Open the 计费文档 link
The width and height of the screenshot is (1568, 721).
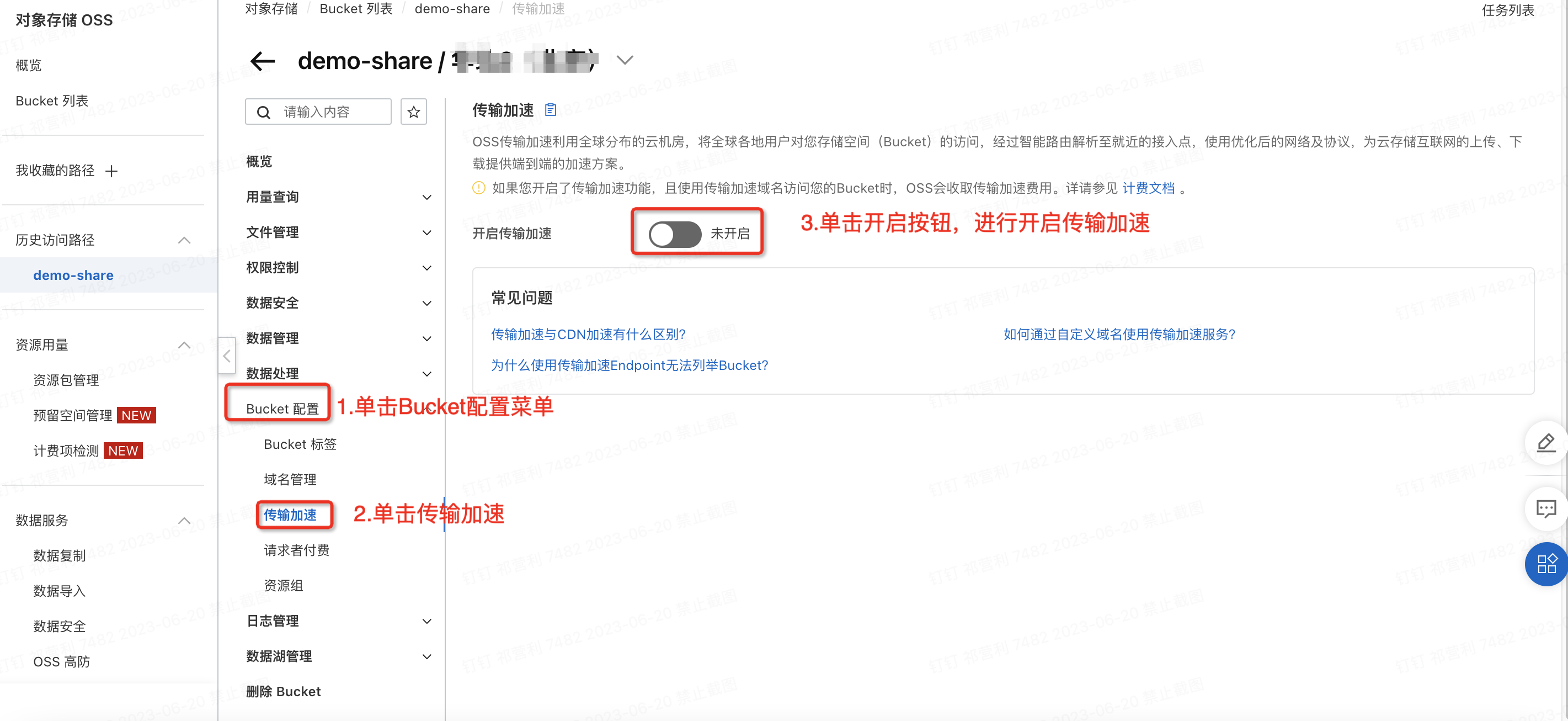1148,188
